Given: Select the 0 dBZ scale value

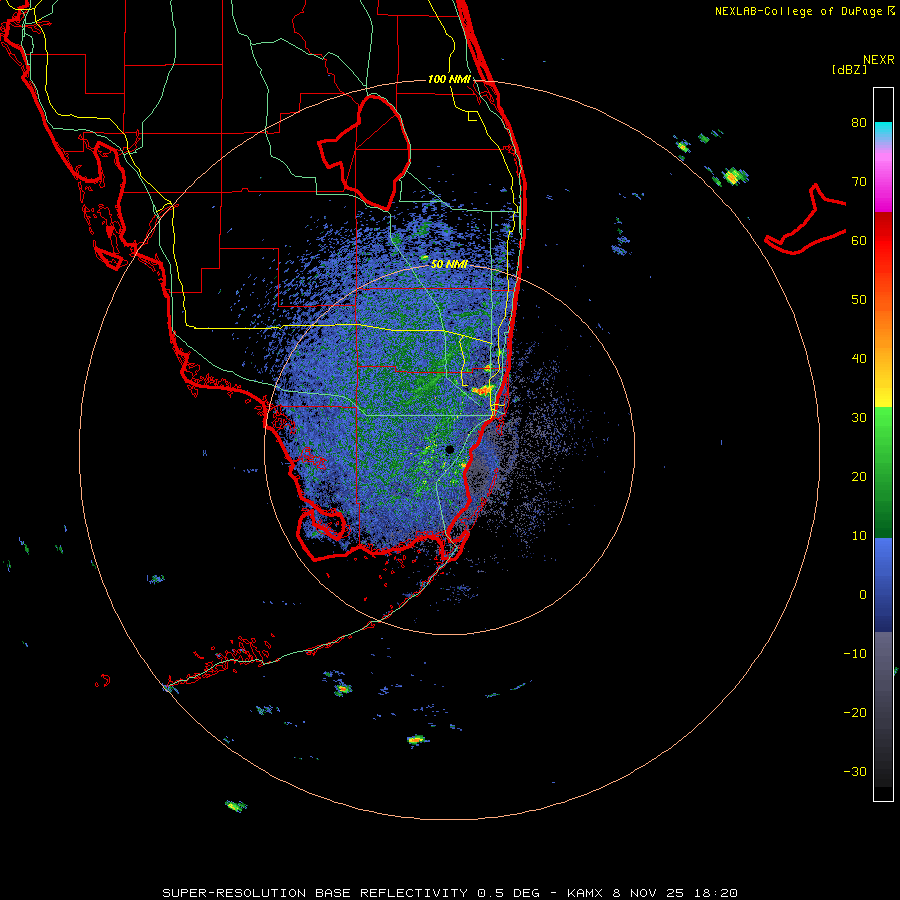Looking at the screenshot, I should pyautogui.click(x=863, y=595).
